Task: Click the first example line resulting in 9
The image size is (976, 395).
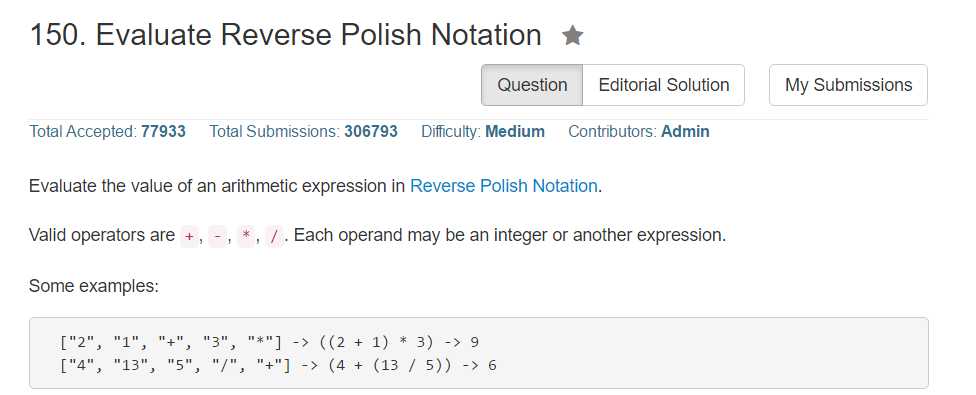Action: [x=270, y=342]
